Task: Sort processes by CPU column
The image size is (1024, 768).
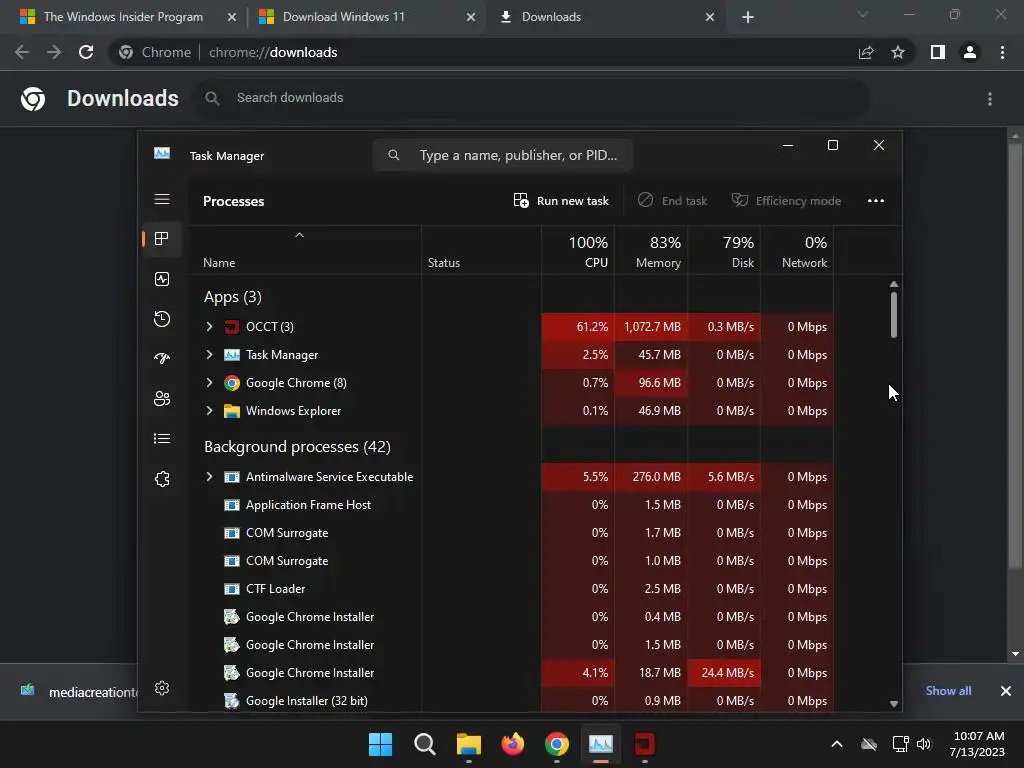Action: (x=578, y=251)
